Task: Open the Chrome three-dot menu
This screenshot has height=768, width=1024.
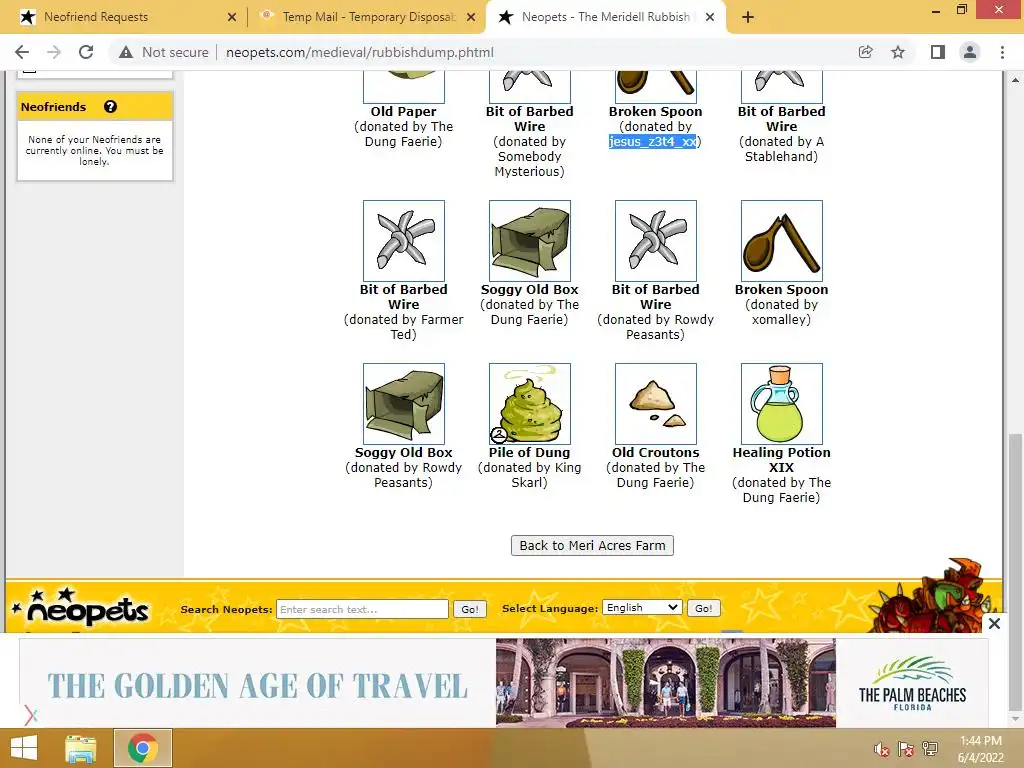Action: pos(1002,52)
